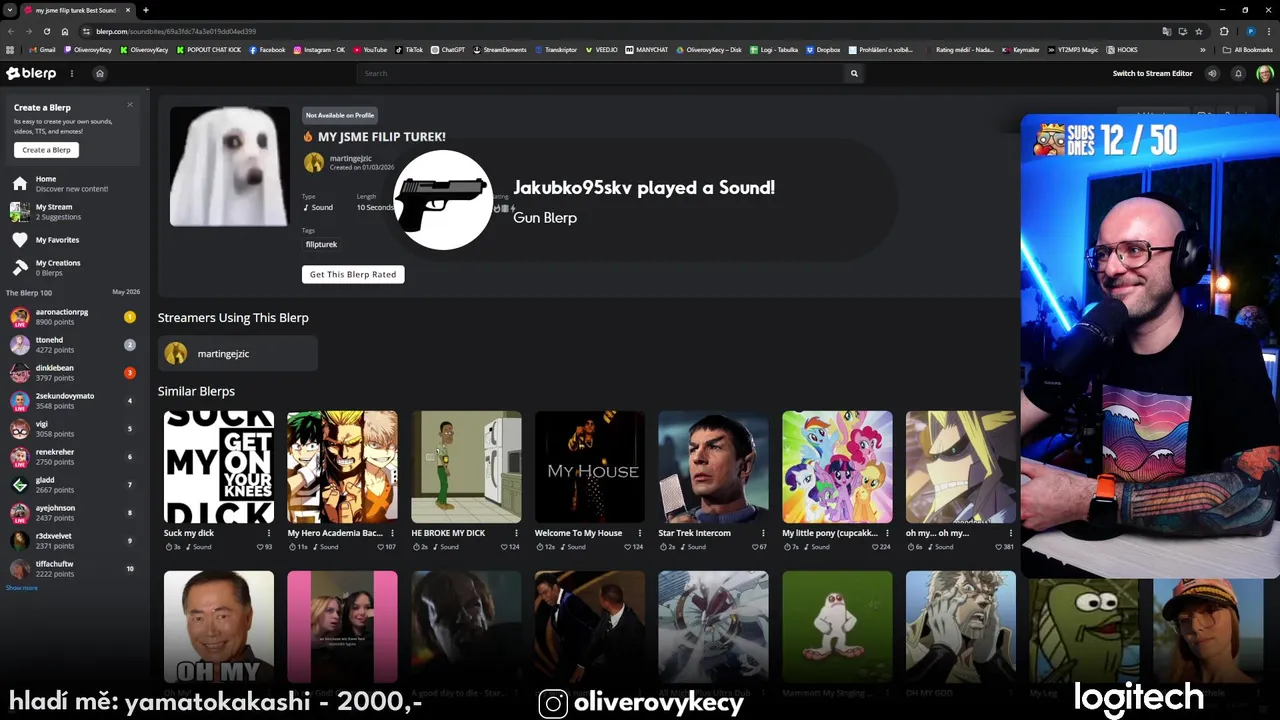Open the three-dot menu beside the Blerp logo

coord(71,73)
